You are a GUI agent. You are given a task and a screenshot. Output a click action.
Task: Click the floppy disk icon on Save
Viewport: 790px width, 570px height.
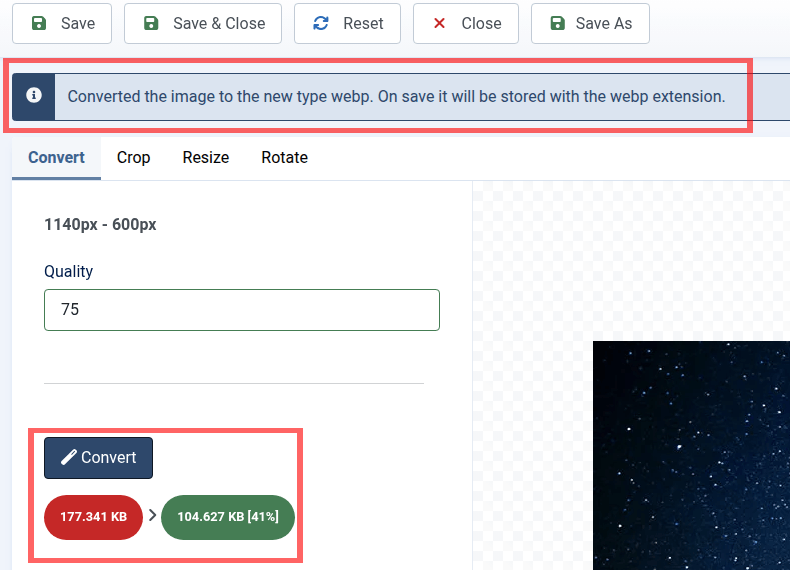pyautogui.click(x=37, y=24)
